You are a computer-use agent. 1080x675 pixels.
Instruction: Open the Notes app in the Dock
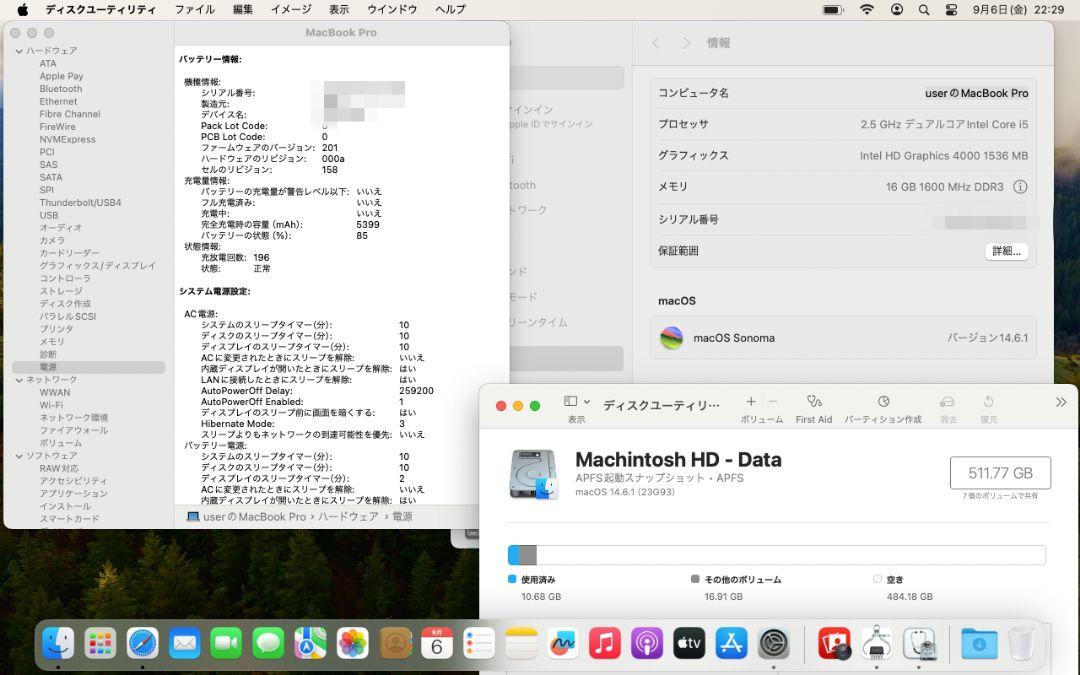coord(521,644)
